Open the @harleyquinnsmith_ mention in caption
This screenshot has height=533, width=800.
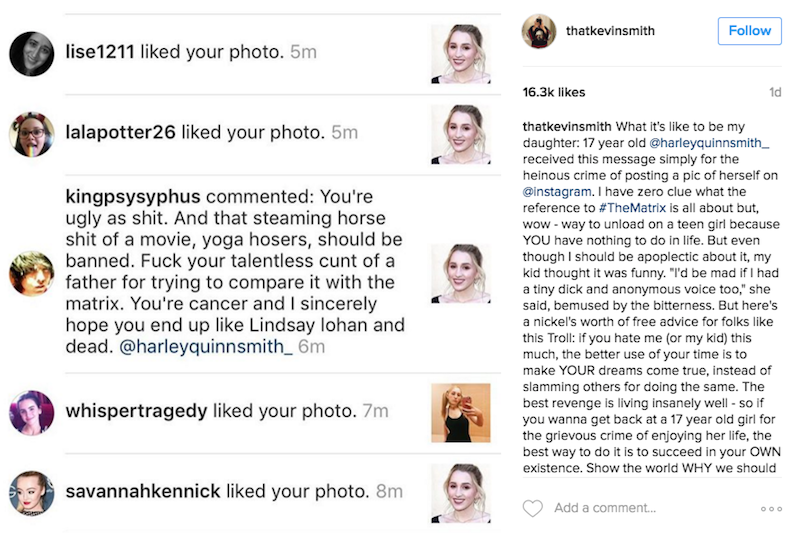tap(711, 142)
